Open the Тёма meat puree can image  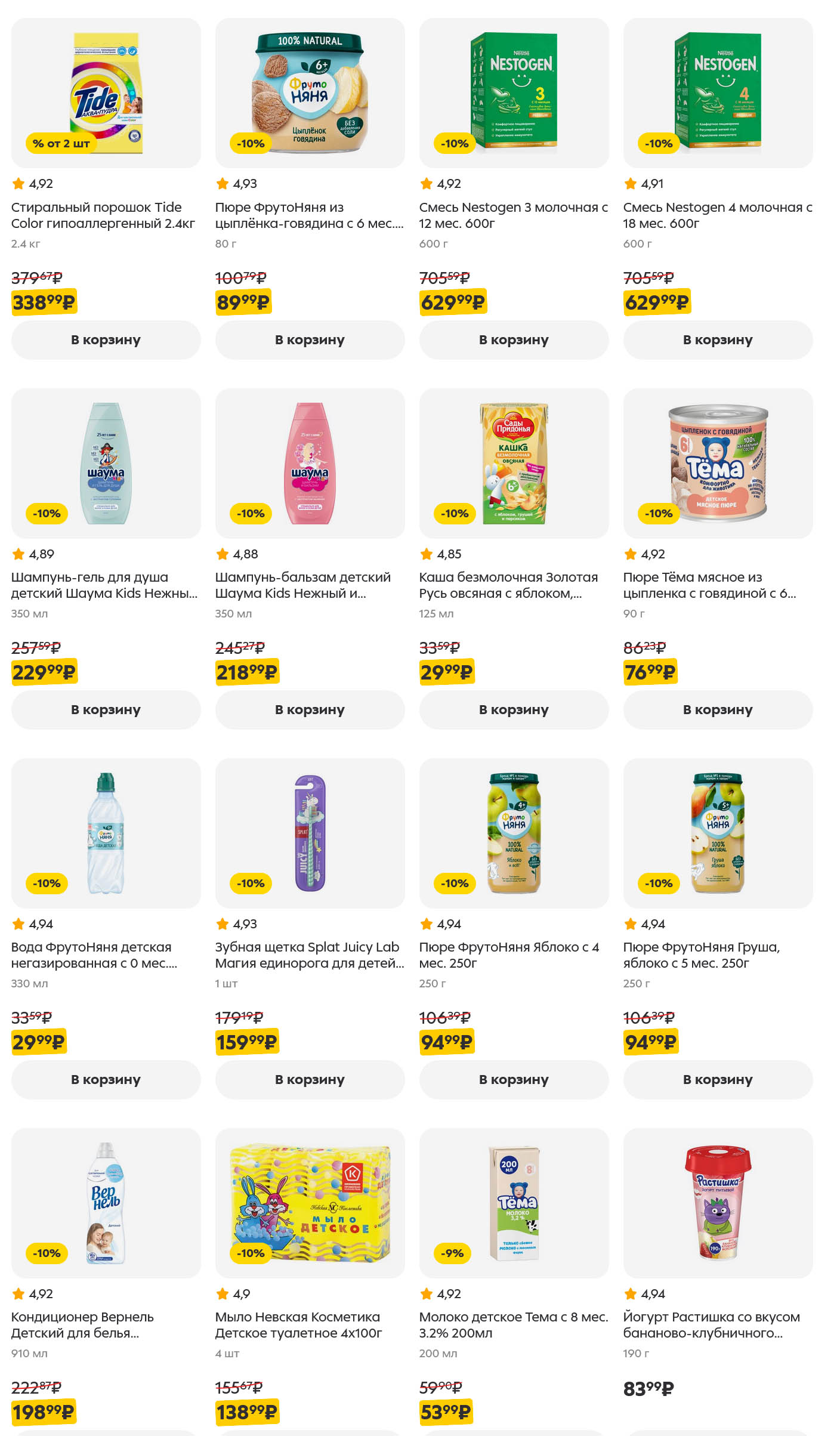pos(718,463)
